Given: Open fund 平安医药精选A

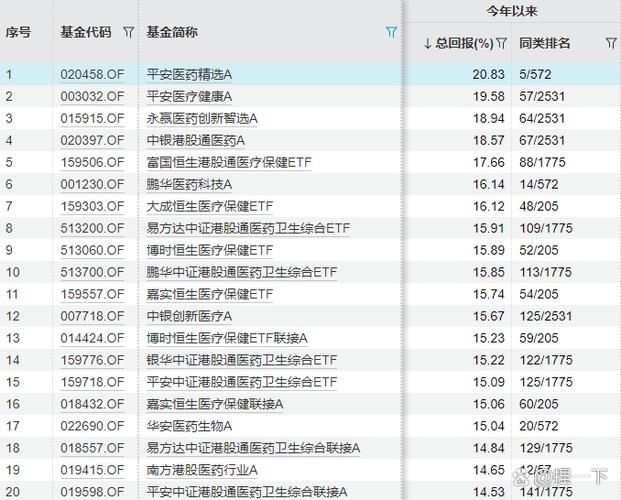Looking at the screenshot, I should click(189, 74).
